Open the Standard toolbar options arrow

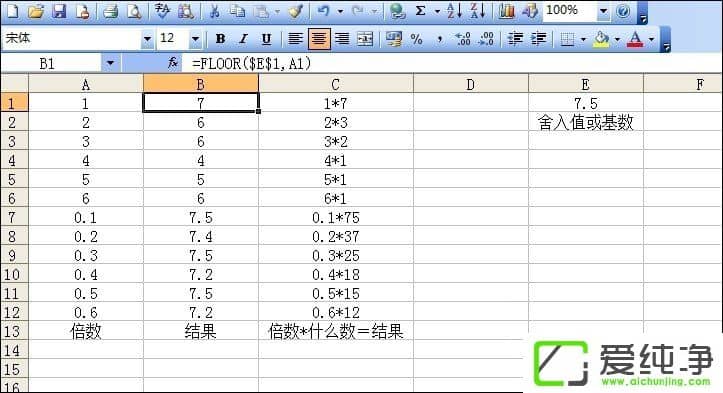coord(644,13)
